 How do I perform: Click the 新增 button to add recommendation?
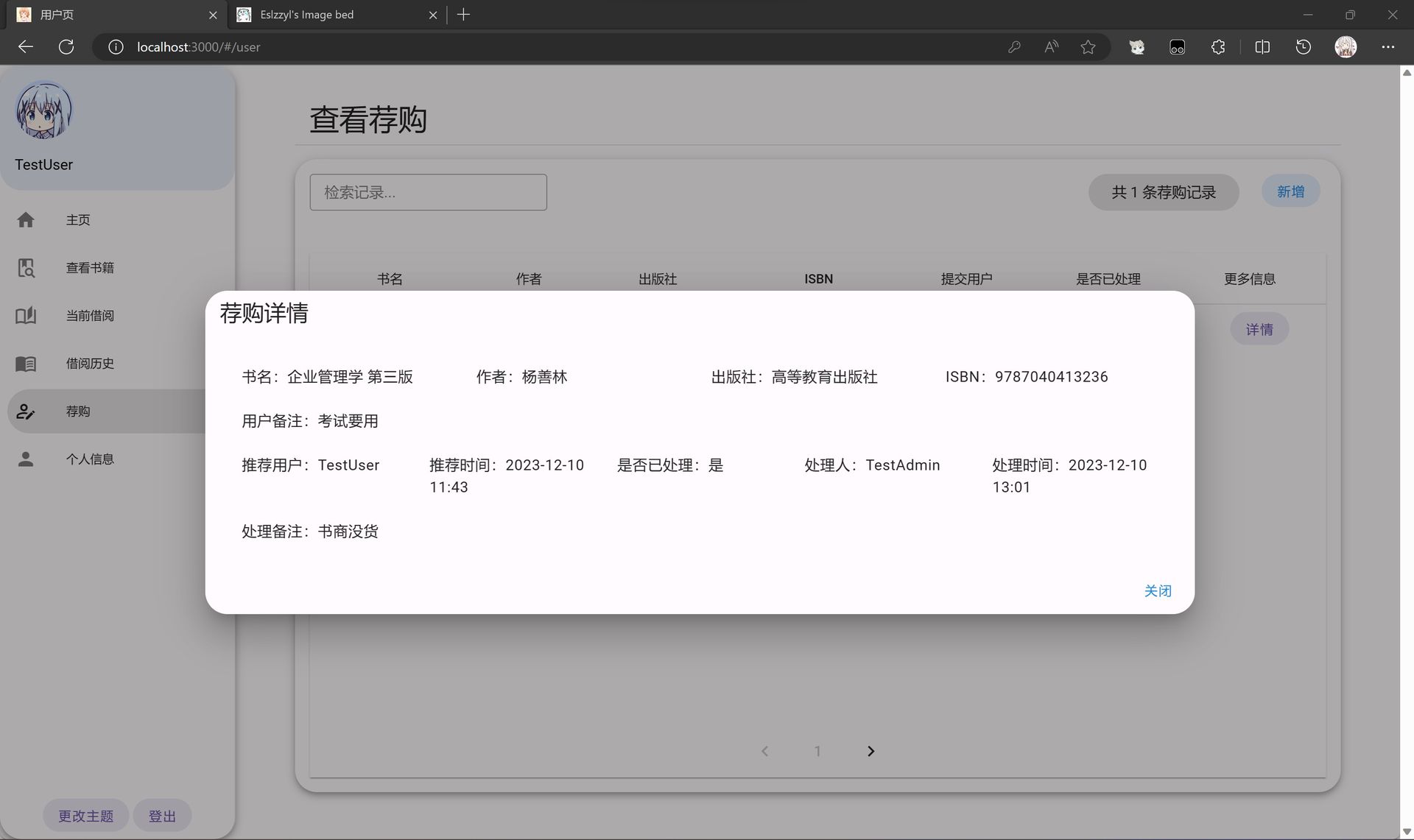pos(1290,191)
